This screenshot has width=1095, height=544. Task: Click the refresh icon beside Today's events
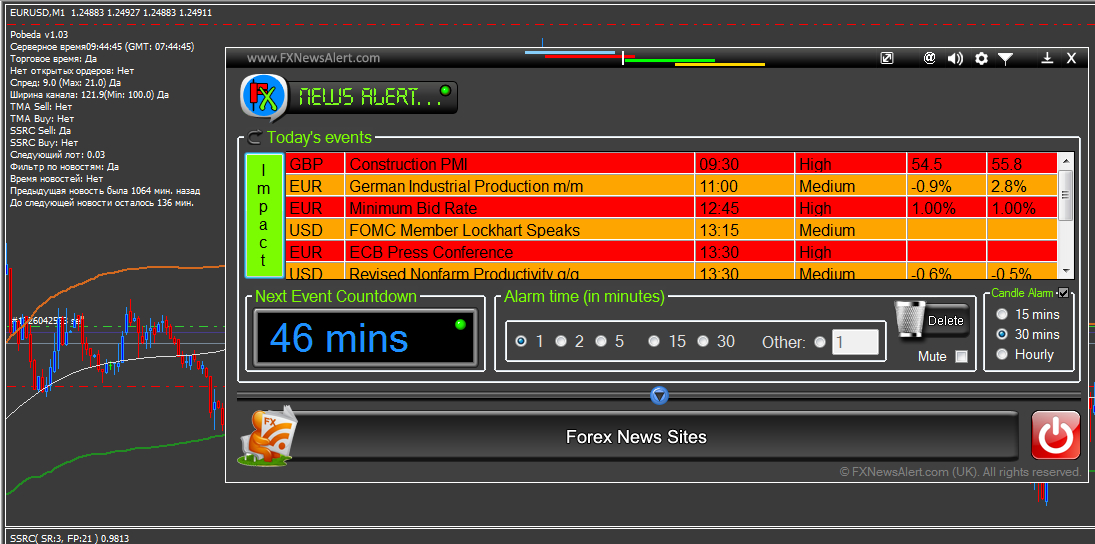point(254,138)
